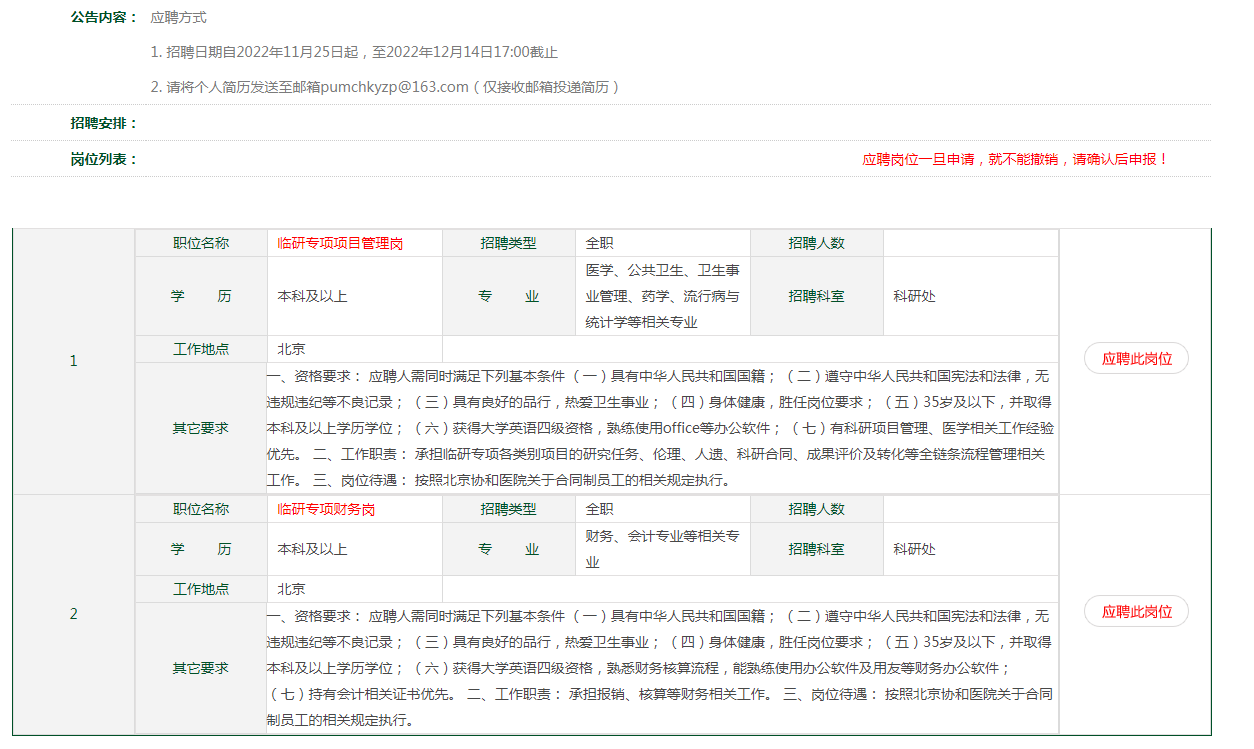Click 全职 recruitment type in the first position
Viewport: 1254px width, 749px height.
click(600, 243)
